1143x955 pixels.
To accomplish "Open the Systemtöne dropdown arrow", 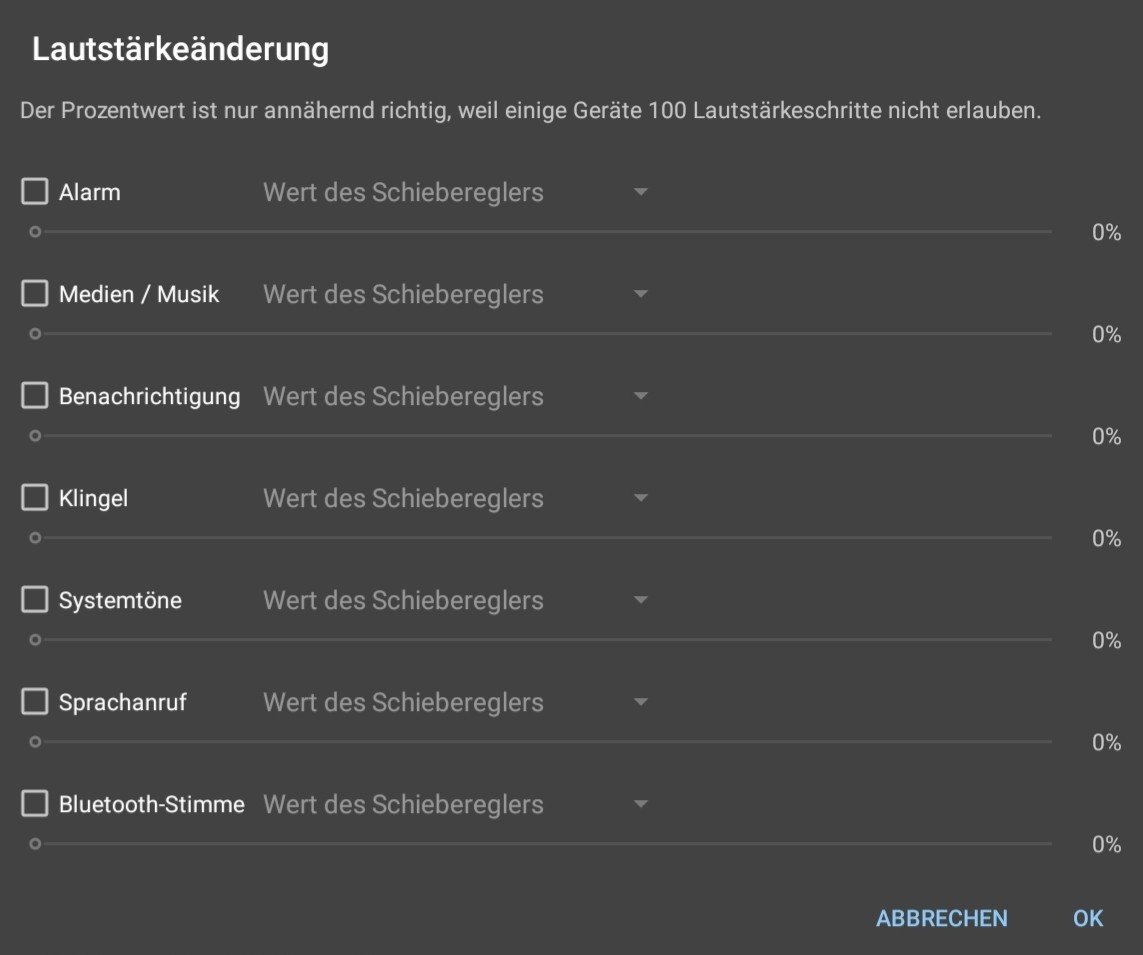I will [x=641, y=600].
